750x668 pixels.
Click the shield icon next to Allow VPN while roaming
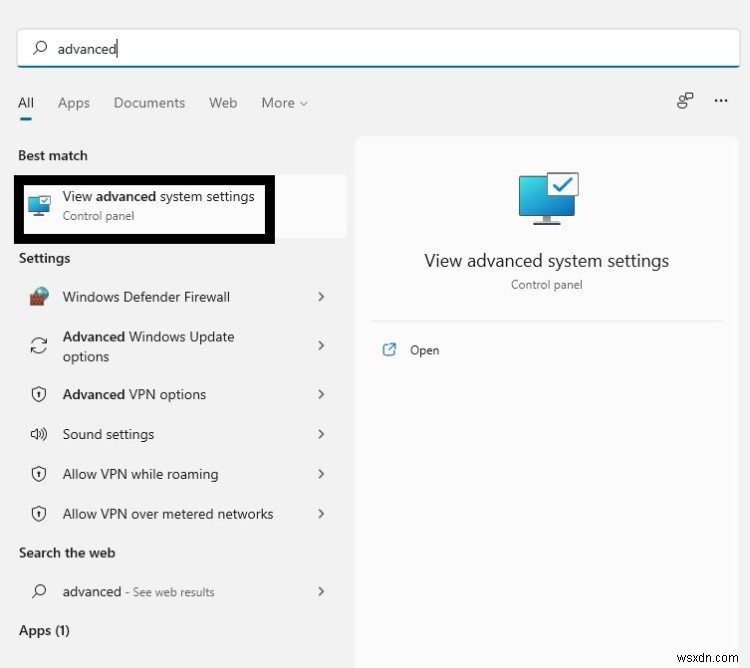click(x=39, y=474)
